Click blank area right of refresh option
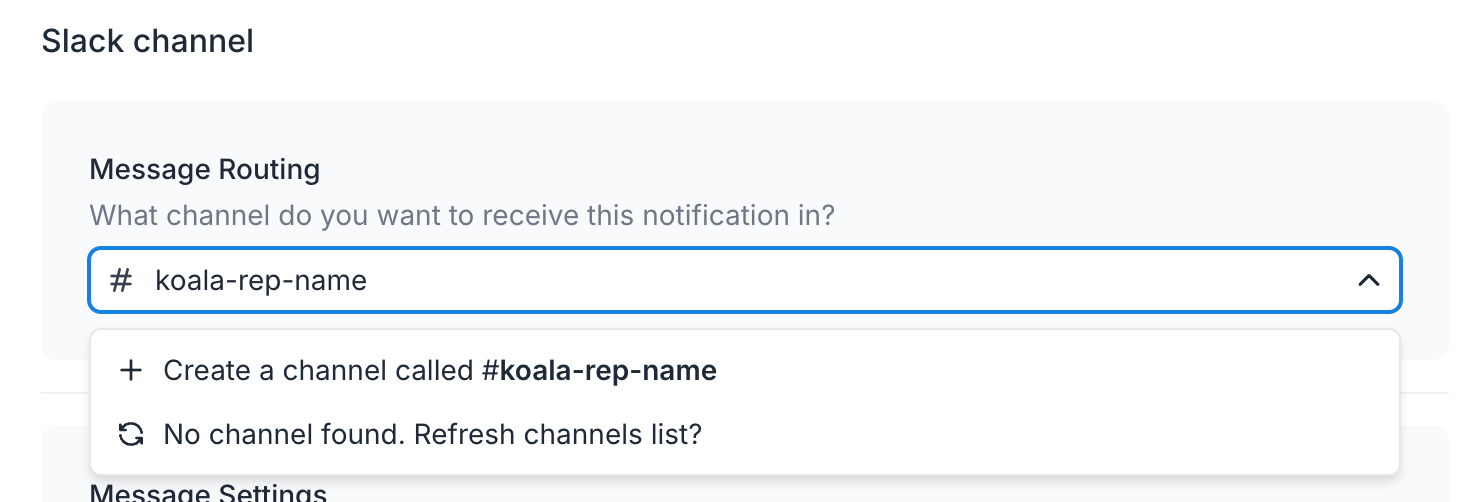1474x502 pixels. pos(1050,435)
